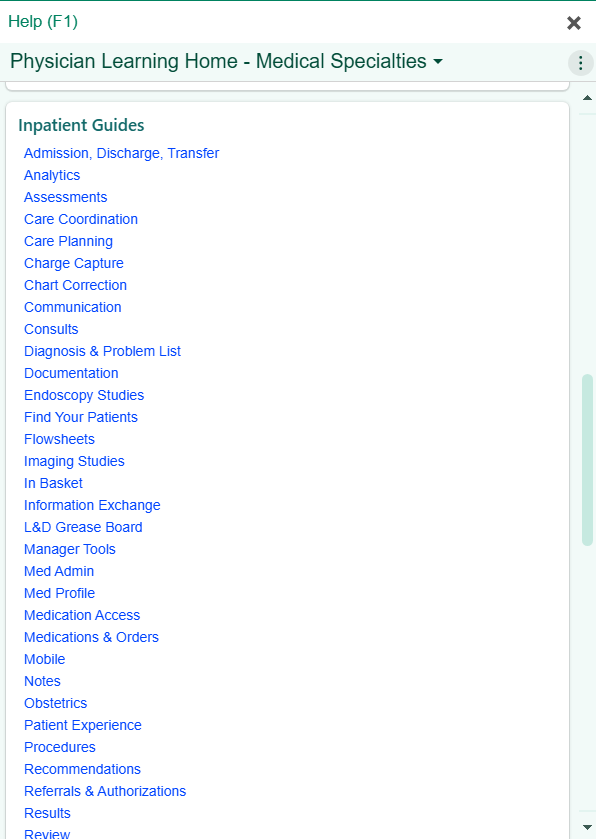Click the Inpatient Guides heading

click(81, 125)
